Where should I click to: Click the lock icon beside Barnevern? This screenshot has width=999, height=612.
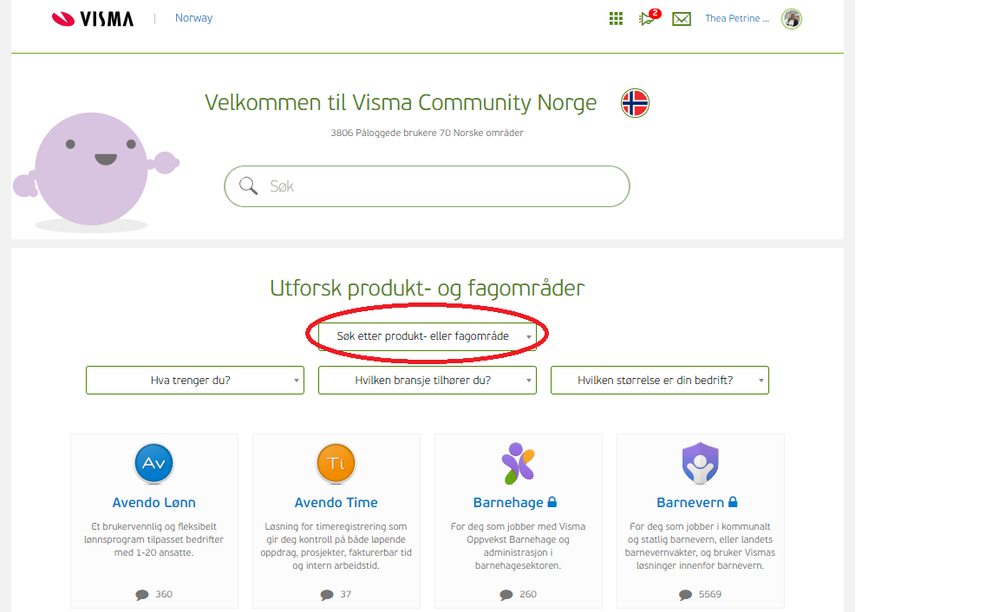[733, 502]
